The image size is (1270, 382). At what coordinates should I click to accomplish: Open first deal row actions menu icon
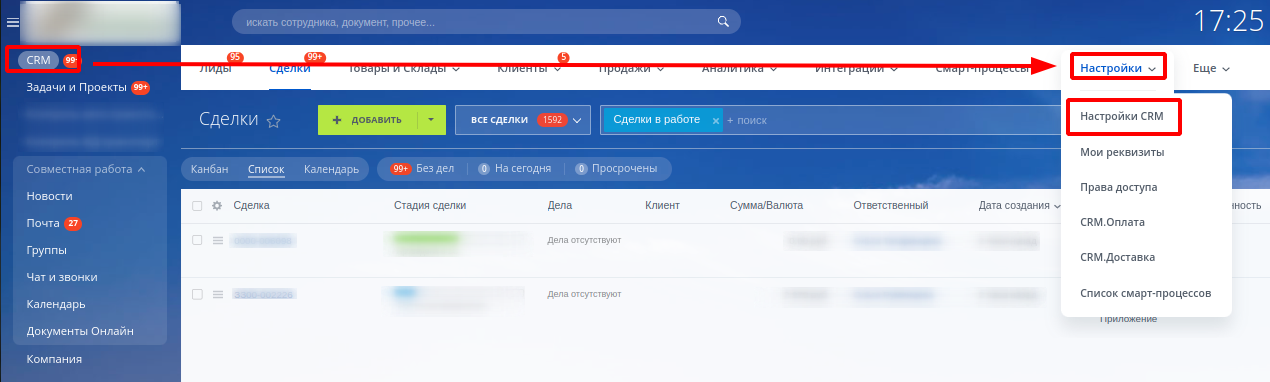(217, 240)
